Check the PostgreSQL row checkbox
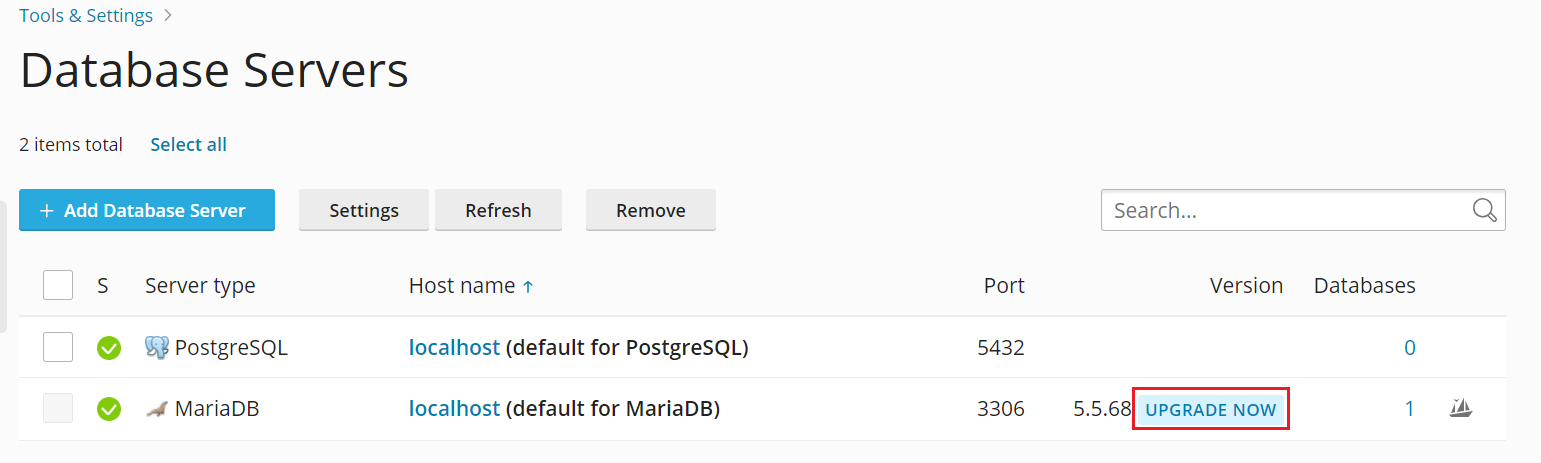This screenshot has width=1541, height=463. [x=58, y=347]
